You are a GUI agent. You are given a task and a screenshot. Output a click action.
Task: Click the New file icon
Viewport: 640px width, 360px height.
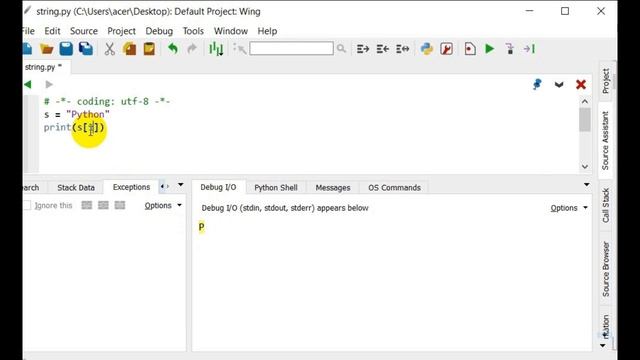(27, 49)
